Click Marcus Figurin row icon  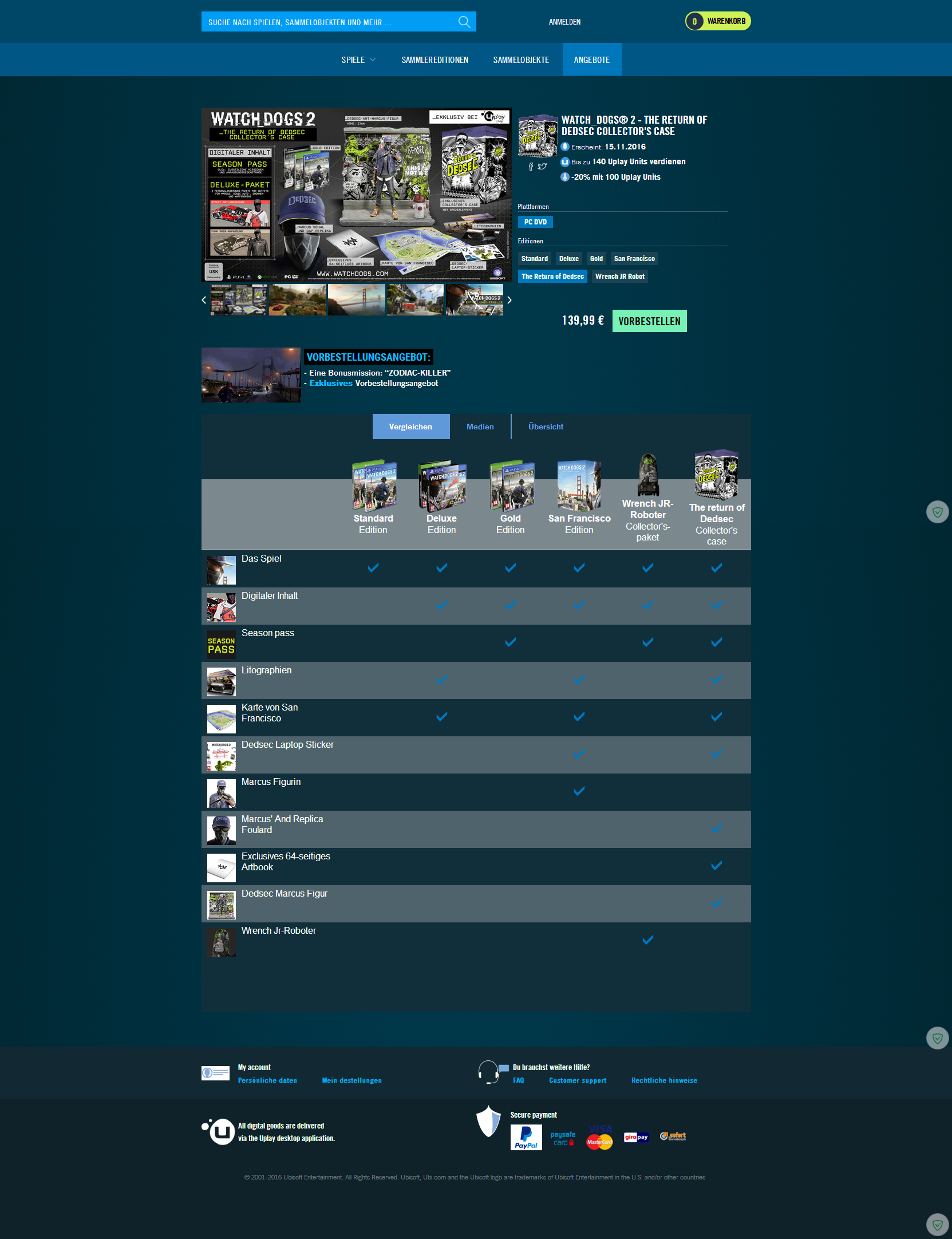point(222,793)
